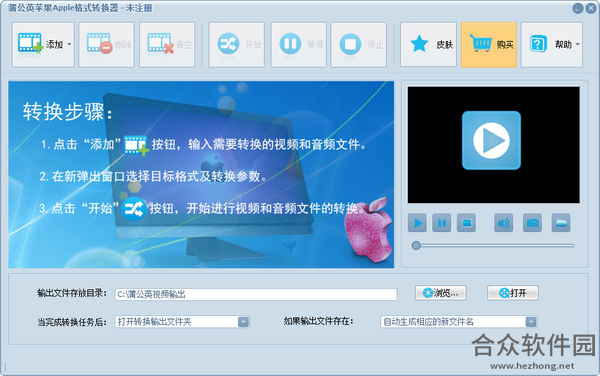Click the 购买 shopping cart button
Image resolution: width=600 pixels, height=376 pixels.
tap(489, 45)
